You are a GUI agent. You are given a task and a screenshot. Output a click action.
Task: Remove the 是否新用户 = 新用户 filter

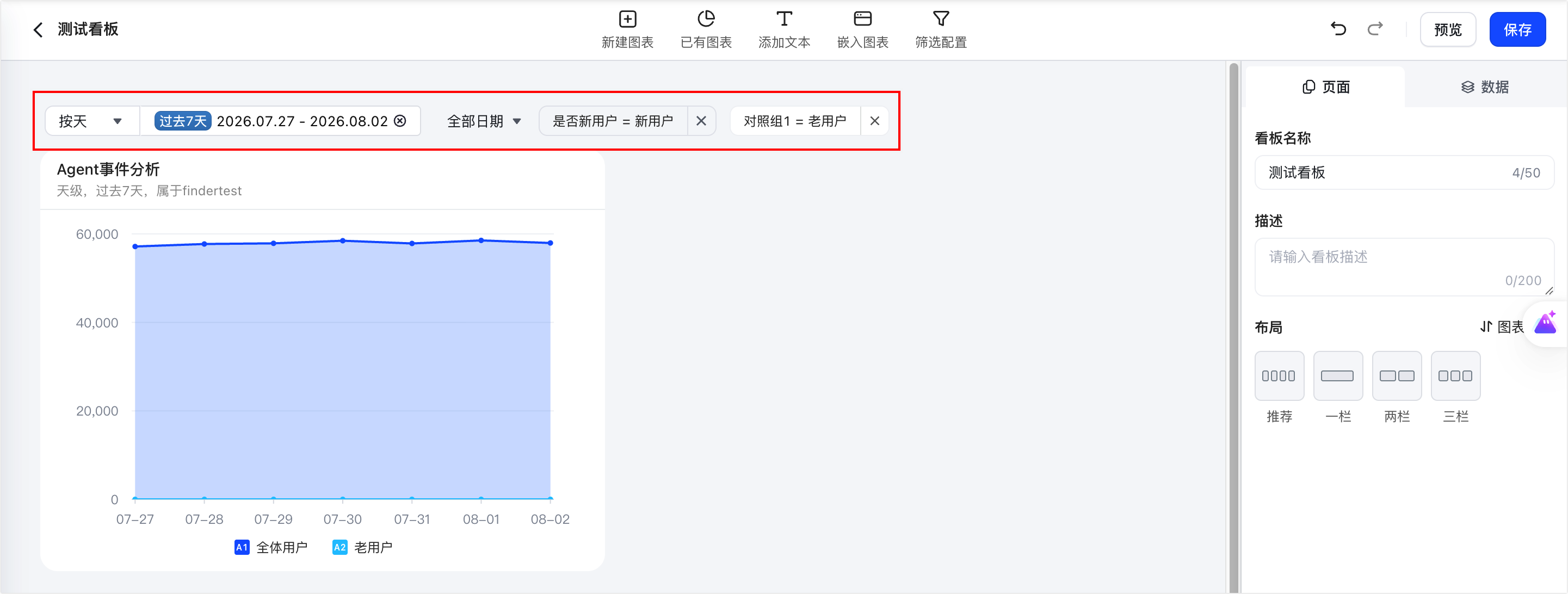tap(701, 121)
